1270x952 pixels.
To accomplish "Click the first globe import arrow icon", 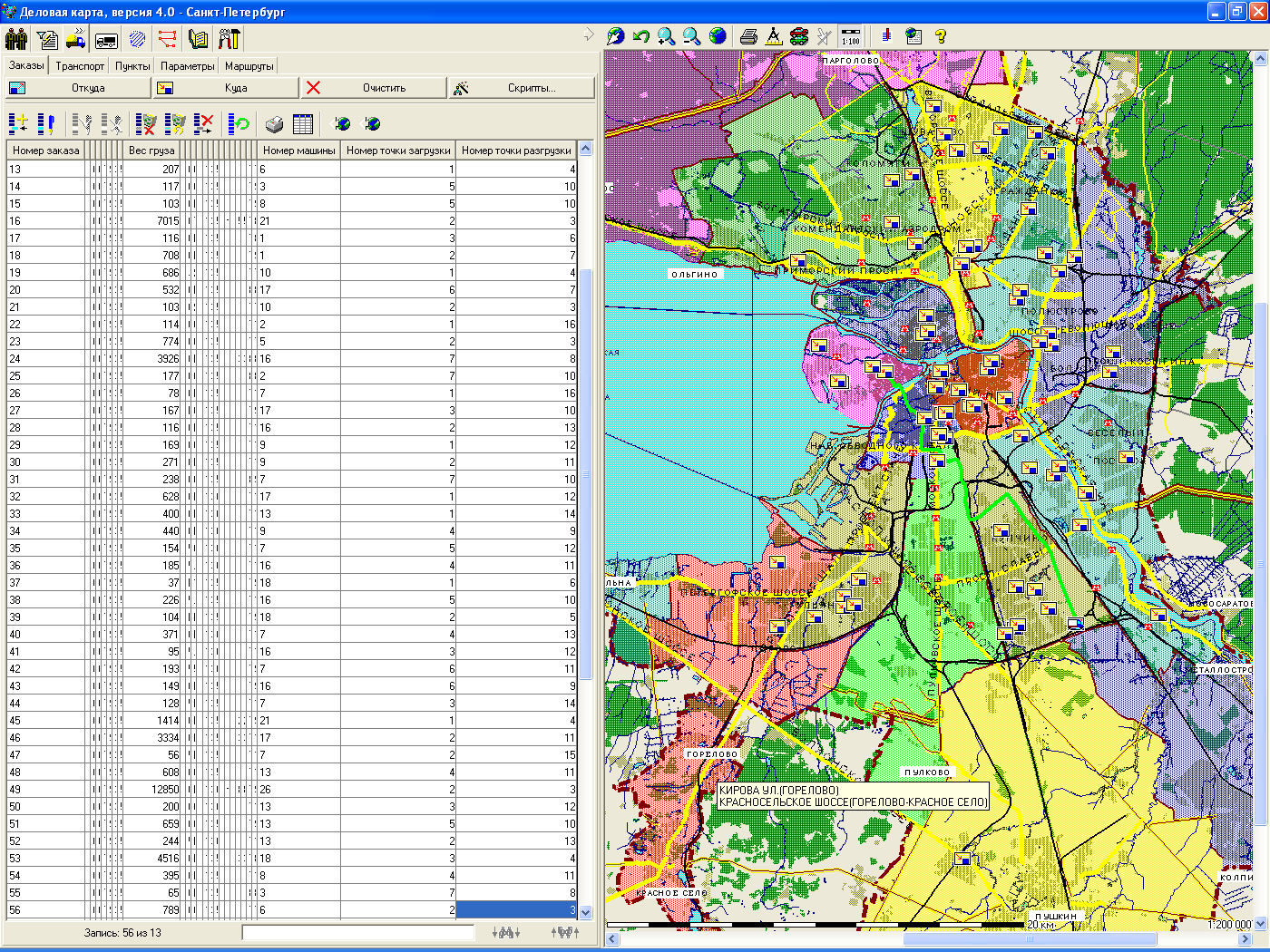I will pos(343,124).
